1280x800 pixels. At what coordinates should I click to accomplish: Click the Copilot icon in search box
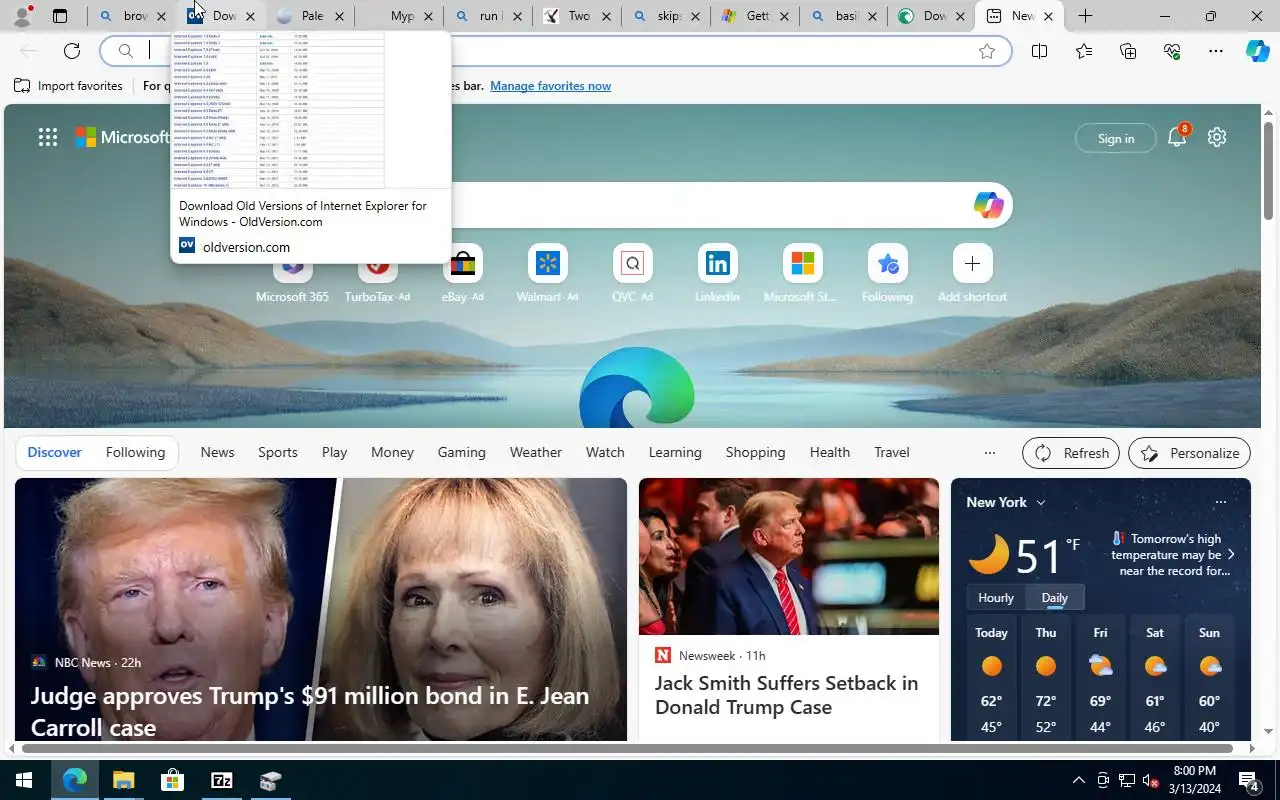(x=988, y=205)
